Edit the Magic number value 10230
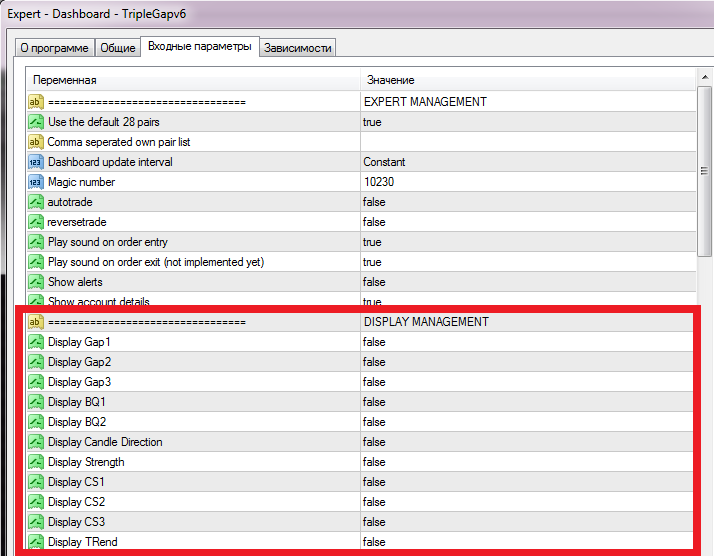 point(528,182)
